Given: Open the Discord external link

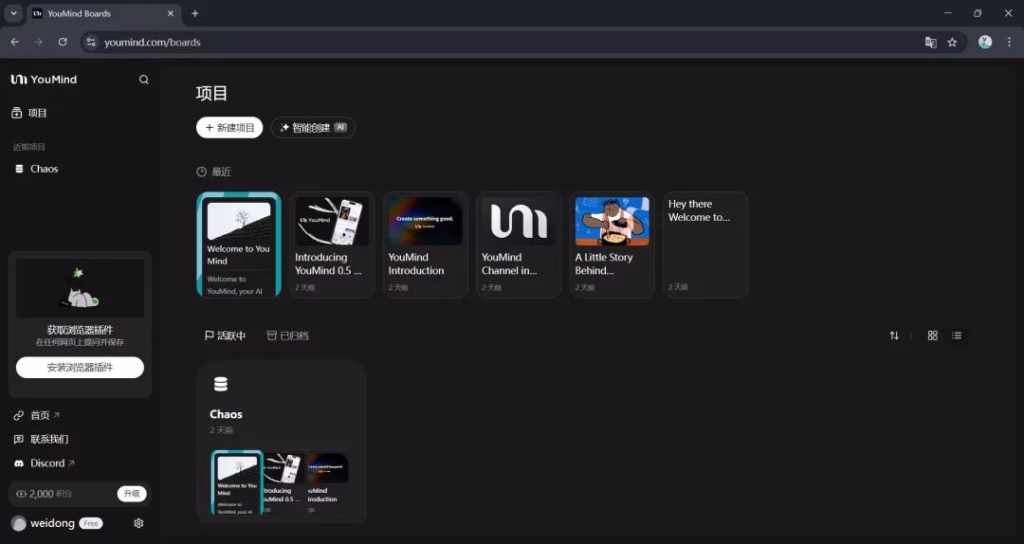Looking at the screenshot, I should [x=46, y=463].
